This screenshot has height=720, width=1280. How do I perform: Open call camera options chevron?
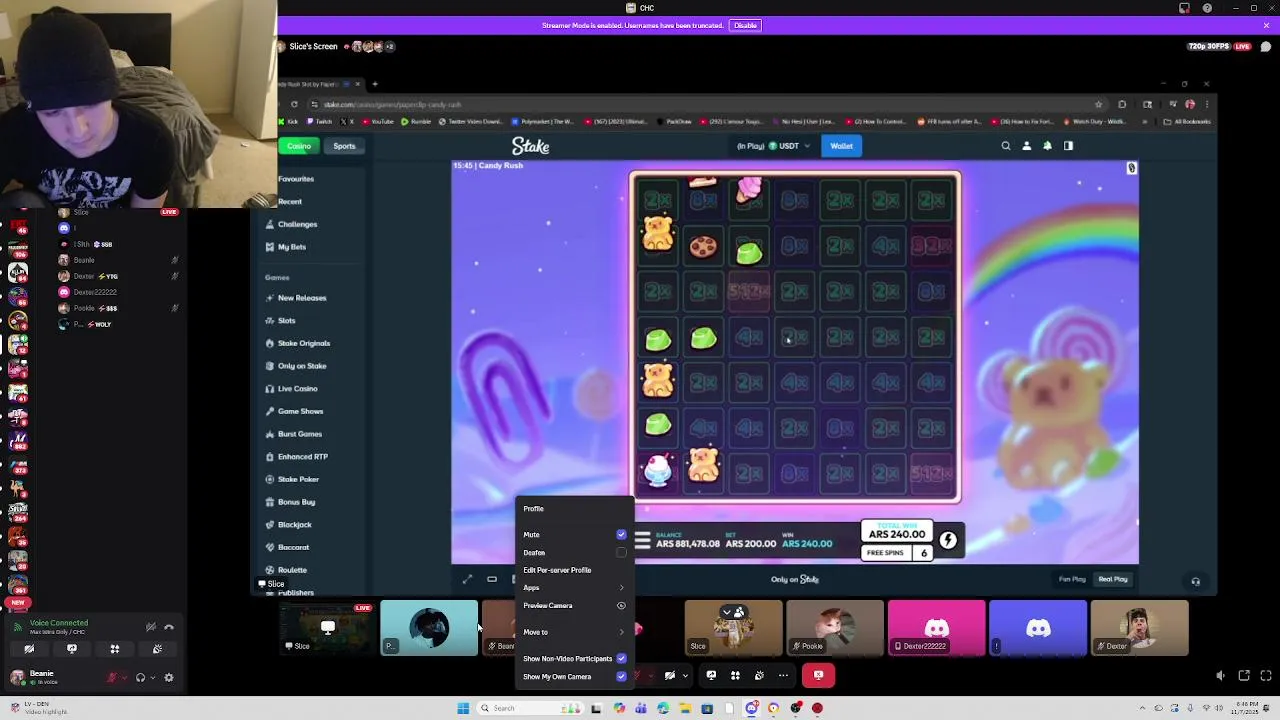(684, 675)
